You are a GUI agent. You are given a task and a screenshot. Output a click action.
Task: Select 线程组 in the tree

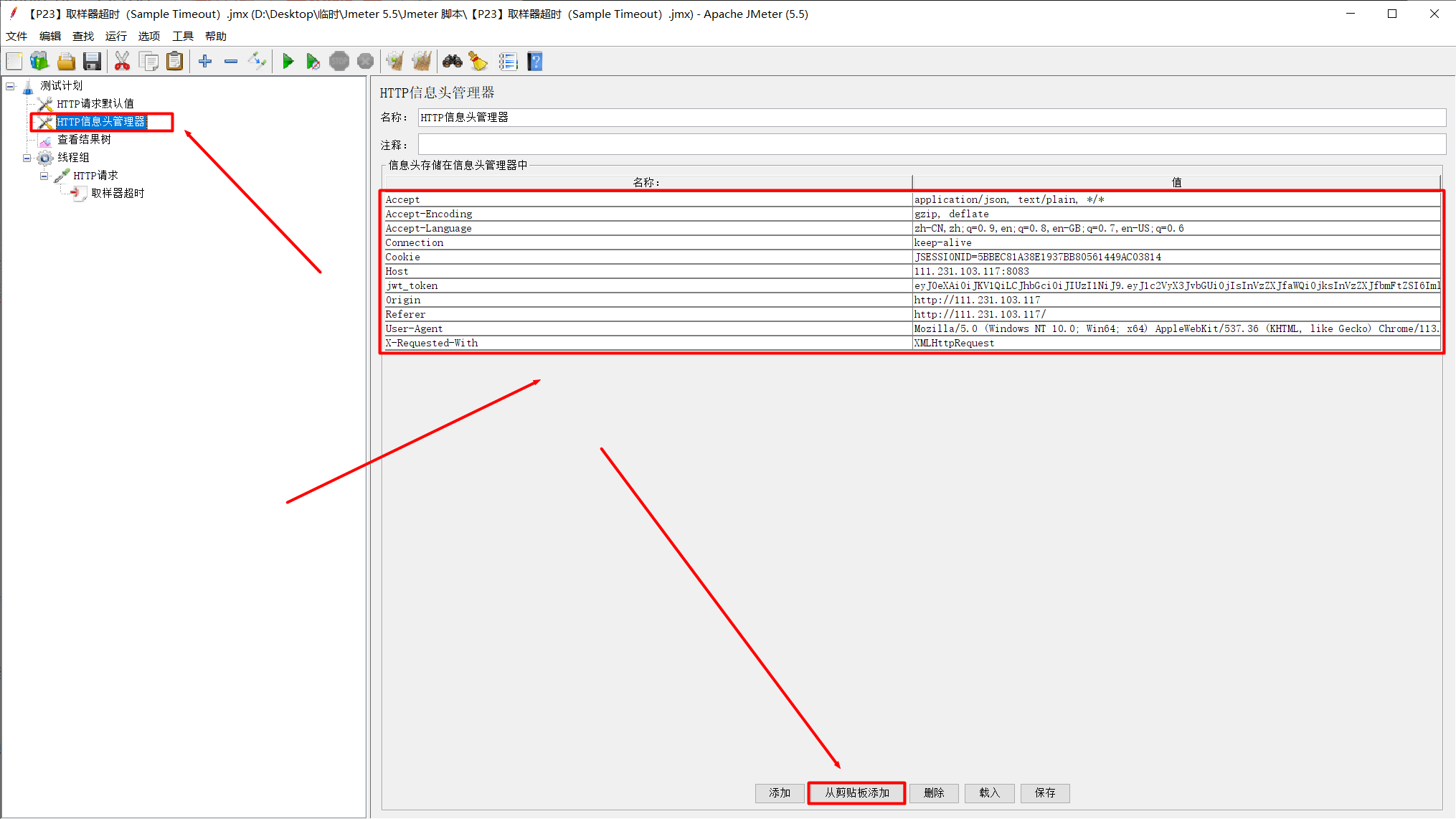pyautogui.click(x=73, y=158)
